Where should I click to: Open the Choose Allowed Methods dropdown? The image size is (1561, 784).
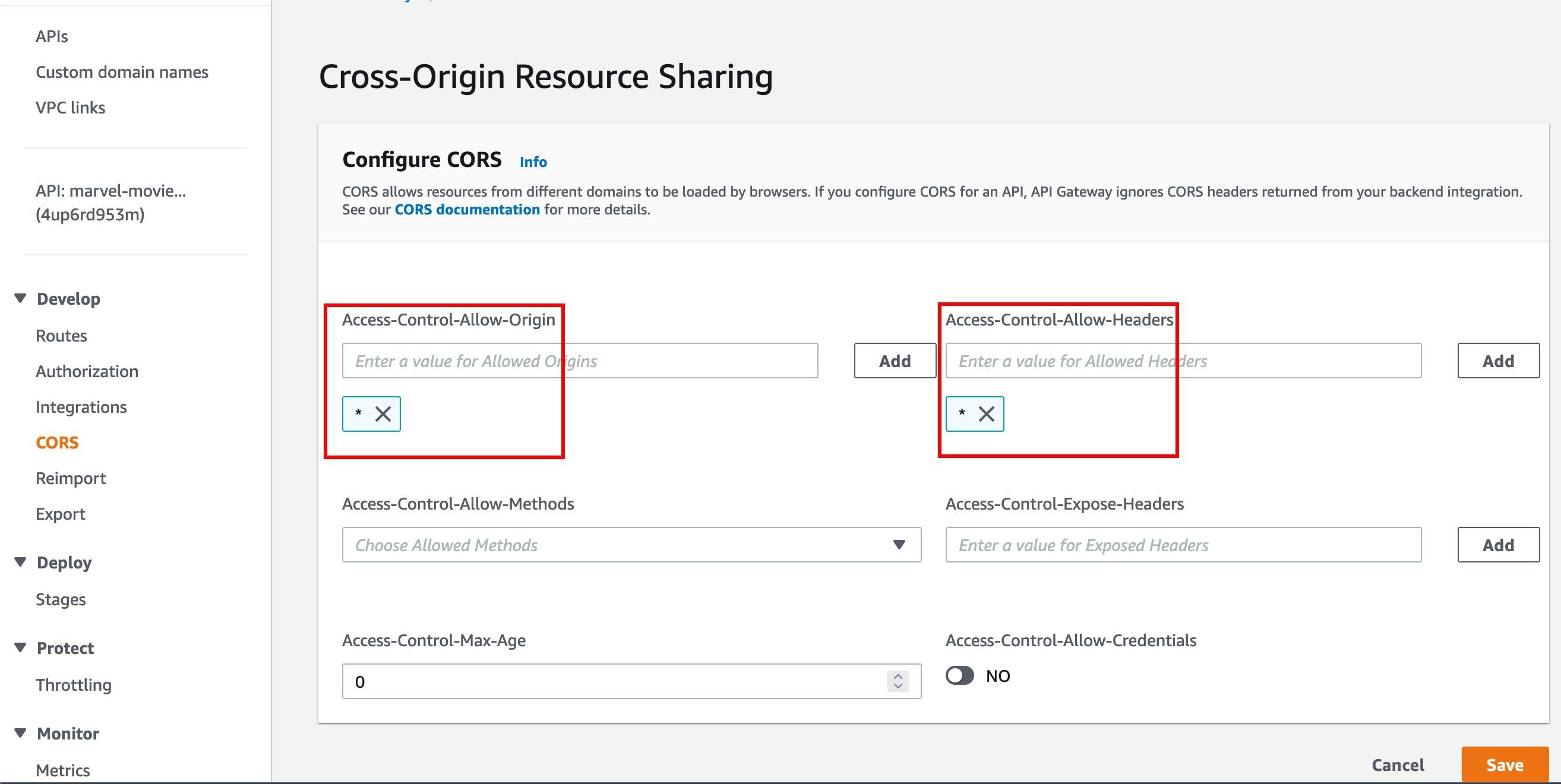coord(631,545)
